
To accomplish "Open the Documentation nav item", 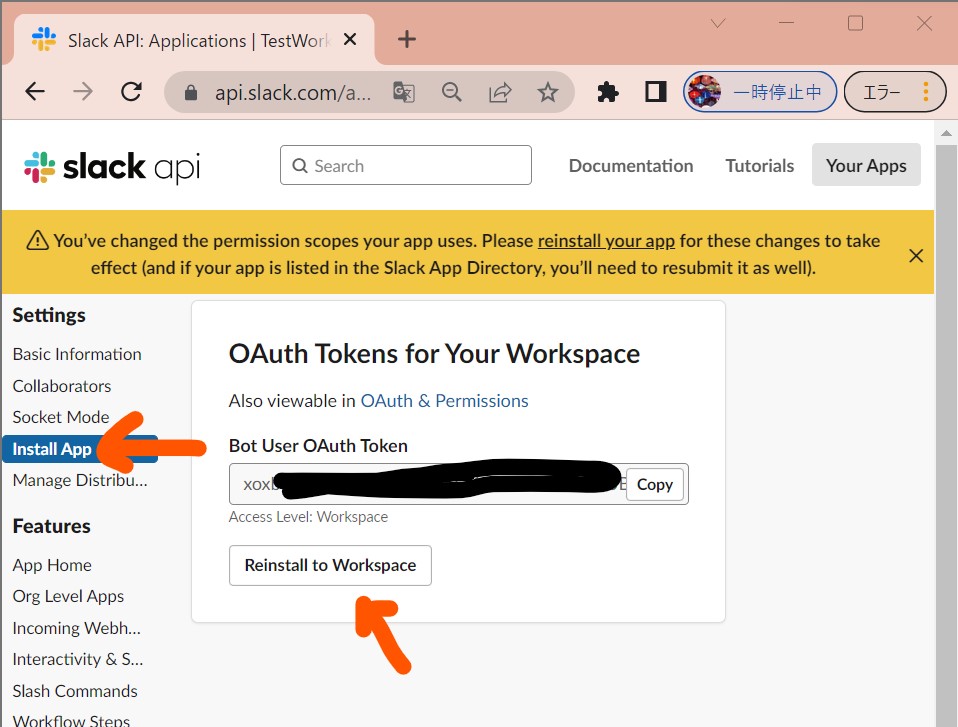I will click(631, 166).
